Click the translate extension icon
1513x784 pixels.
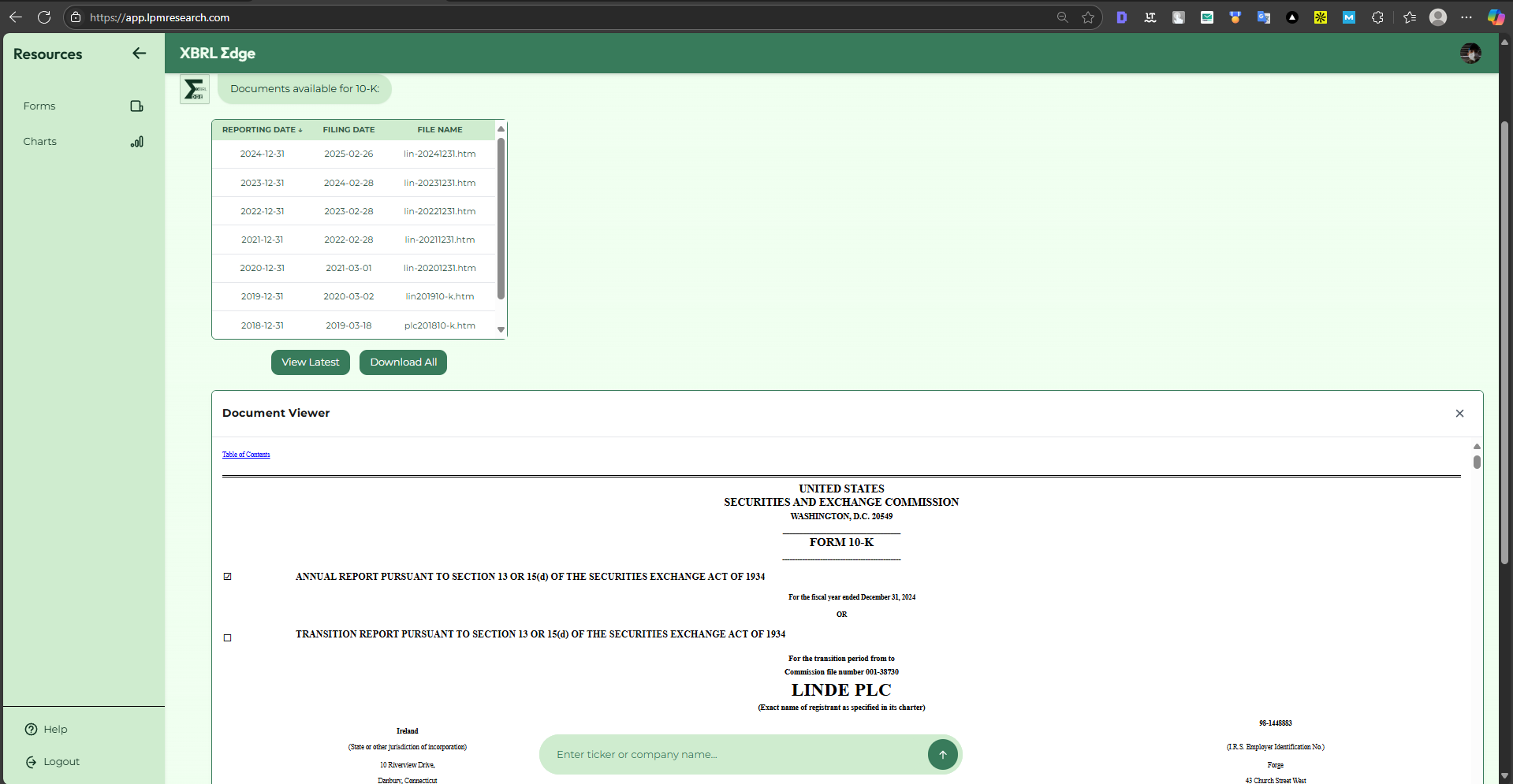pos(1264,17)
